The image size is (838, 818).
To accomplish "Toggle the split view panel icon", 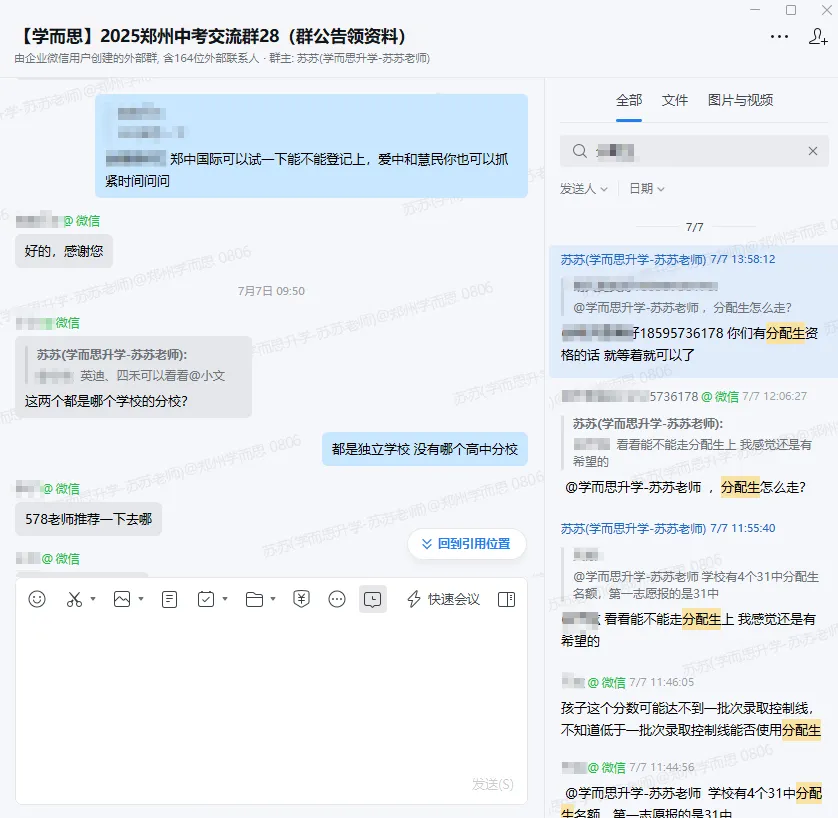I will (505, 599).
